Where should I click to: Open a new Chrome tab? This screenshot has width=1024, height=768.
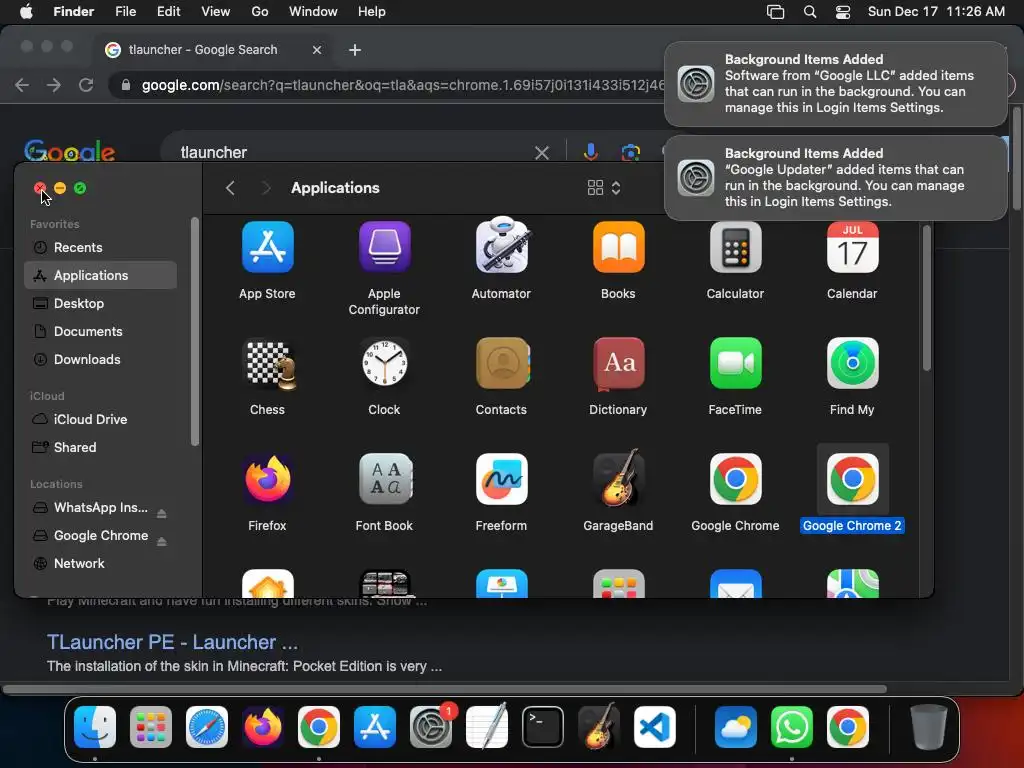click(355, 50)
